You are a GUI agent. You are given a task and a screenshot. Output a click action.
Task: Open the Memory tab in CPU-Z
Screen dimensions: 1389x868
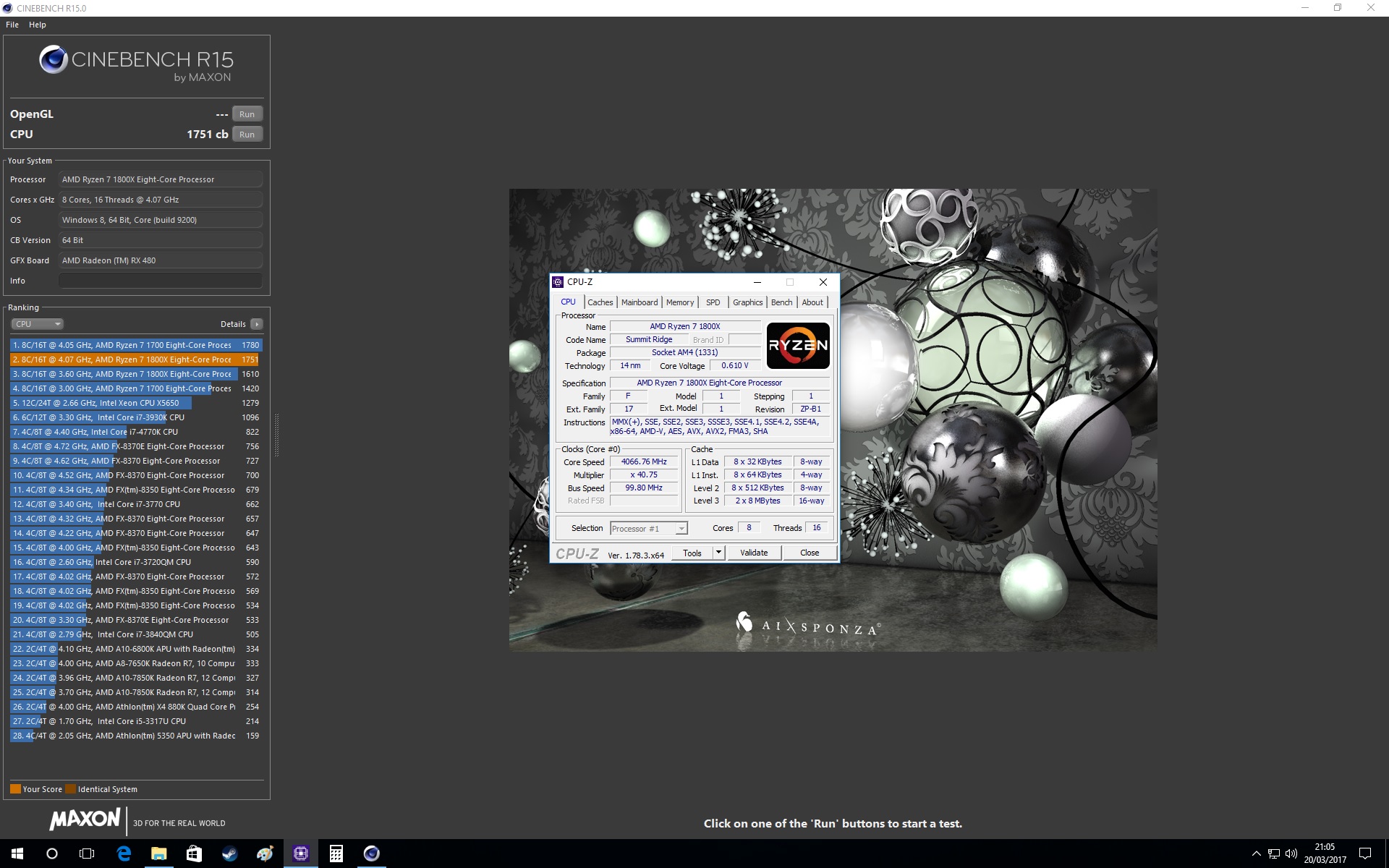pyautogui.click(x=680, y=302)
